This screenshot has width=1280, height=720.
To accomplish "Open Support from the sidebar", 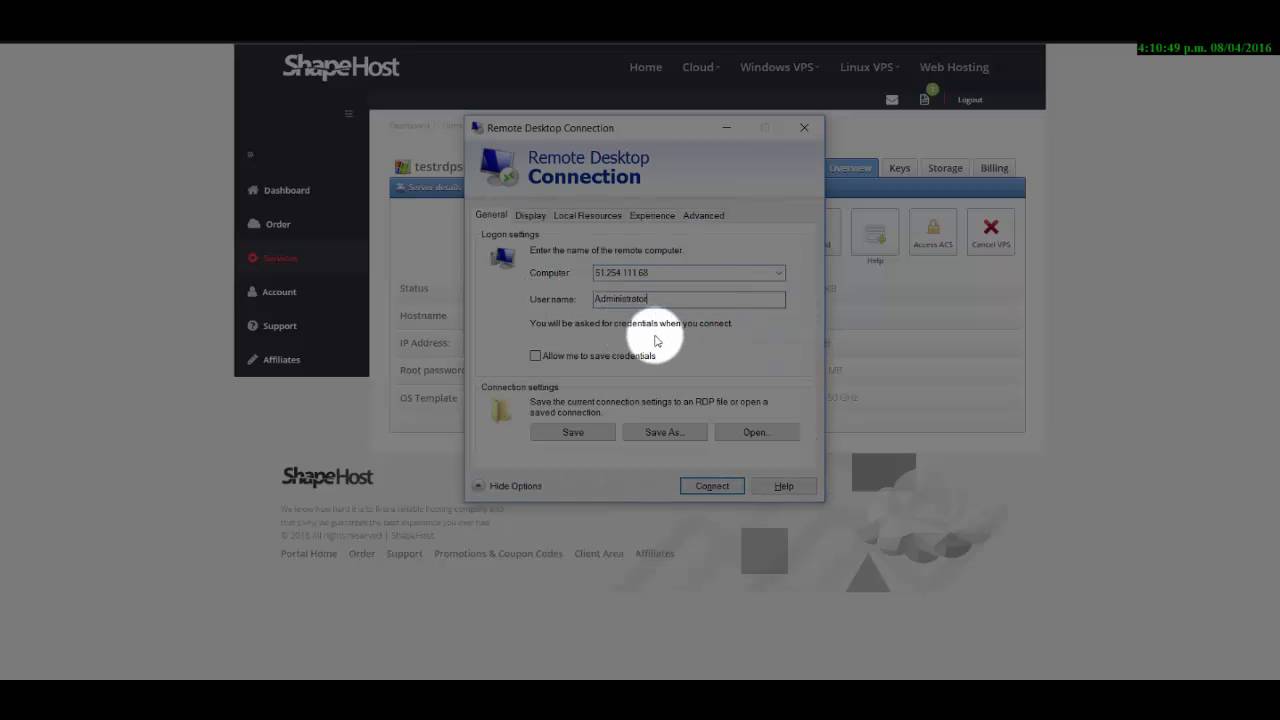I will [x=272, y=326].
